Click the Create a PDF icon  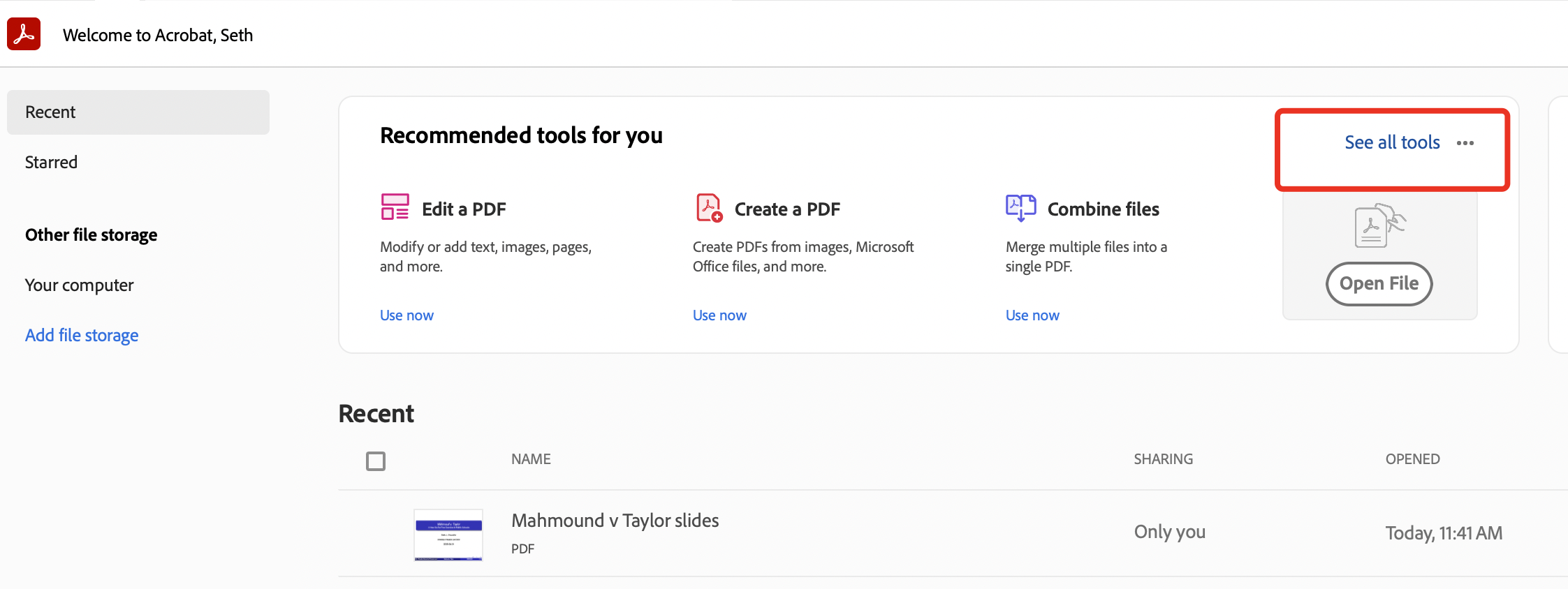coord(710,208)
